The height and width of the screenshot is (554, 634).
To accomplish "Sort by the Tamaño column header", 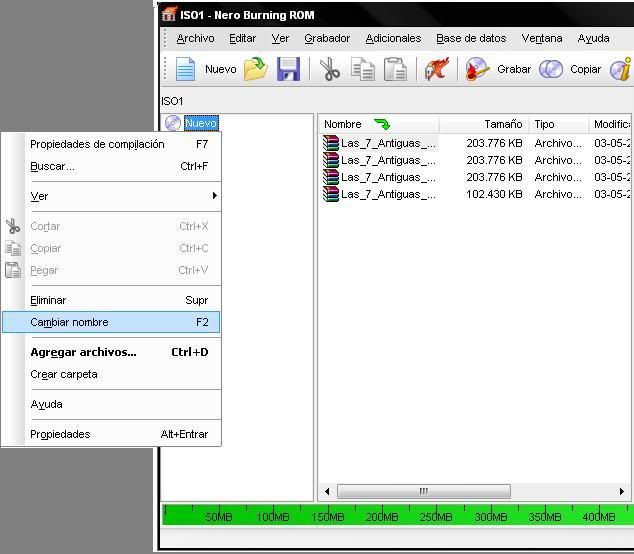I will coord(484,124).
